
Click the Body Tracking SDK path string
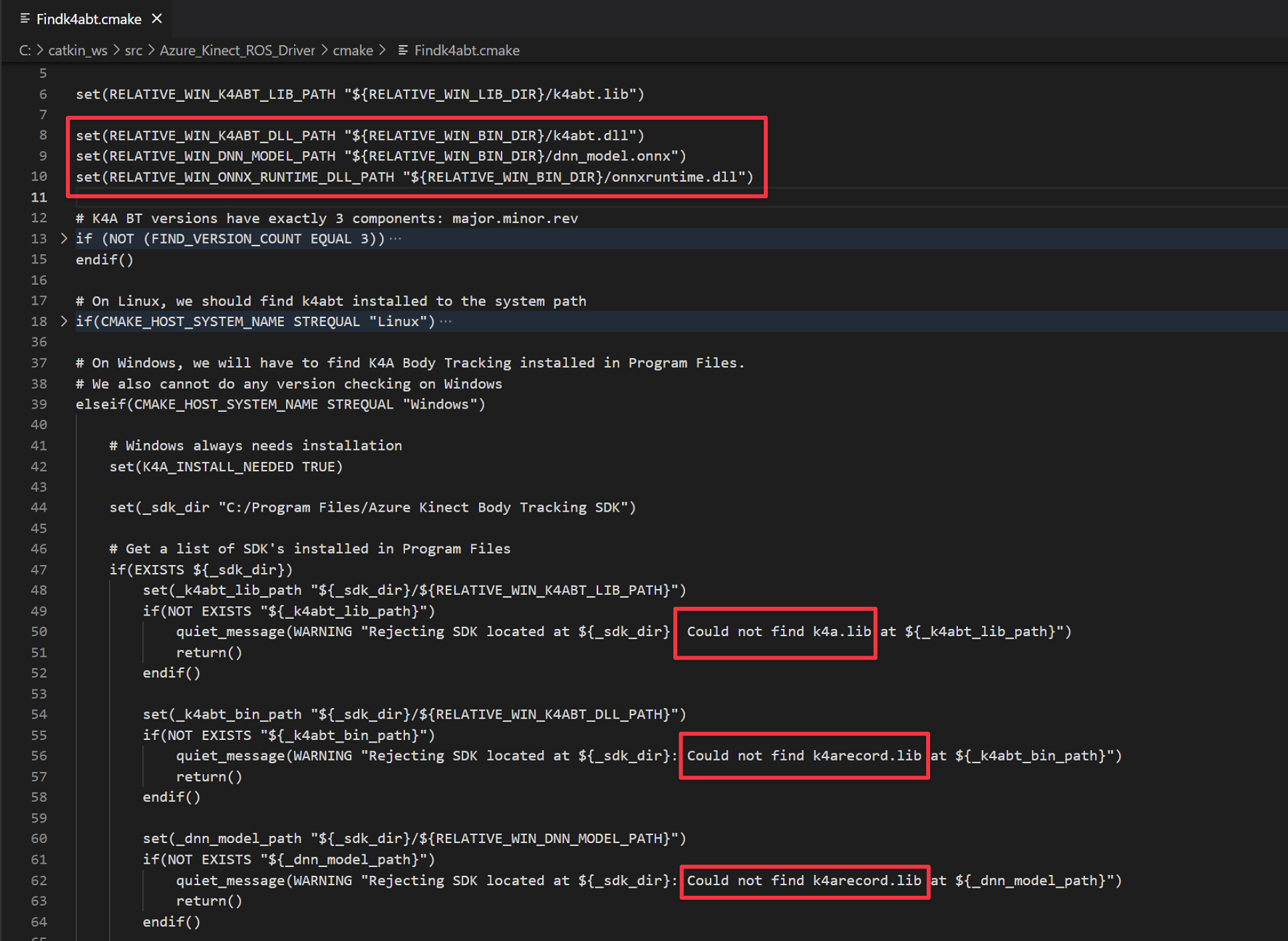click(426, 506)
